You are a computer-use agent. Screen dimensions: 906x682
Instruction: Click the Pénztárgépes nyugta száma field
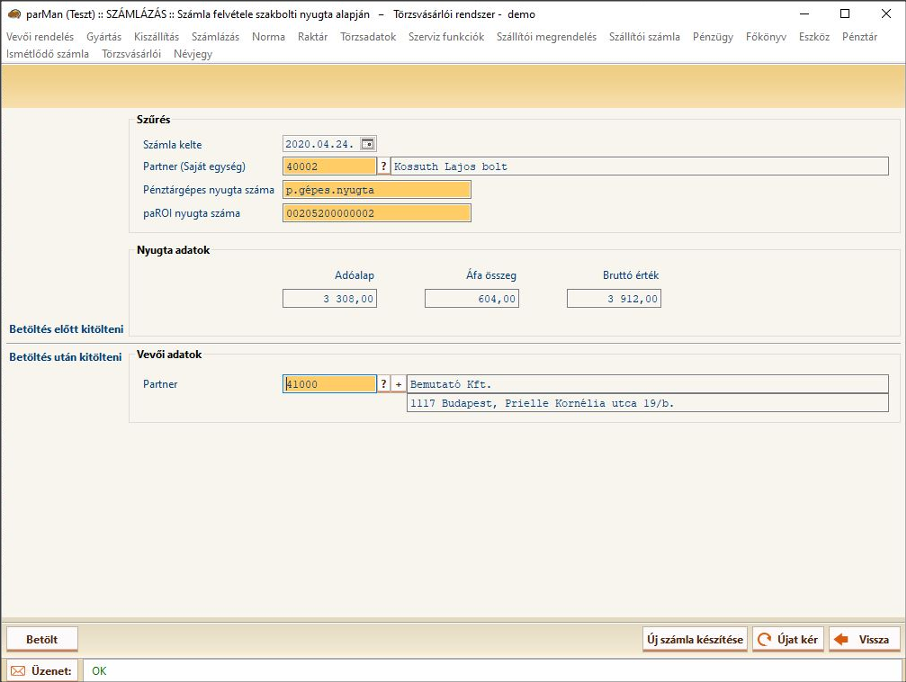point(377,190)
